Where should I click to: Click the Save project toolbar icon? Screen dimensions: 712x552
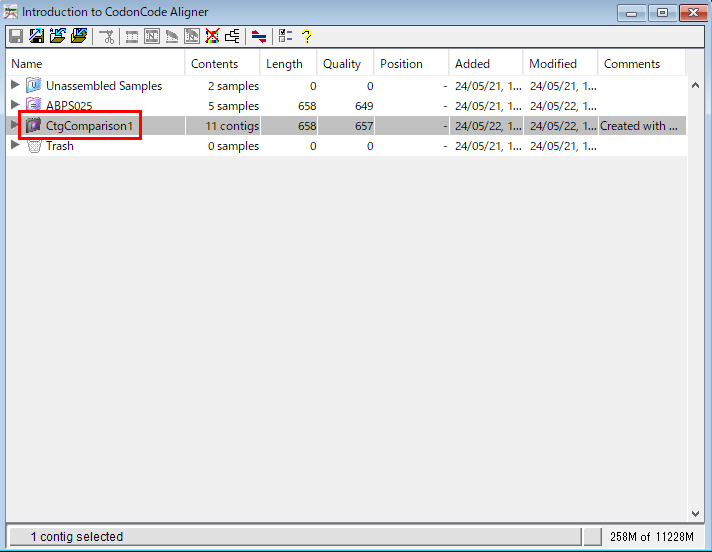(16, 37)
